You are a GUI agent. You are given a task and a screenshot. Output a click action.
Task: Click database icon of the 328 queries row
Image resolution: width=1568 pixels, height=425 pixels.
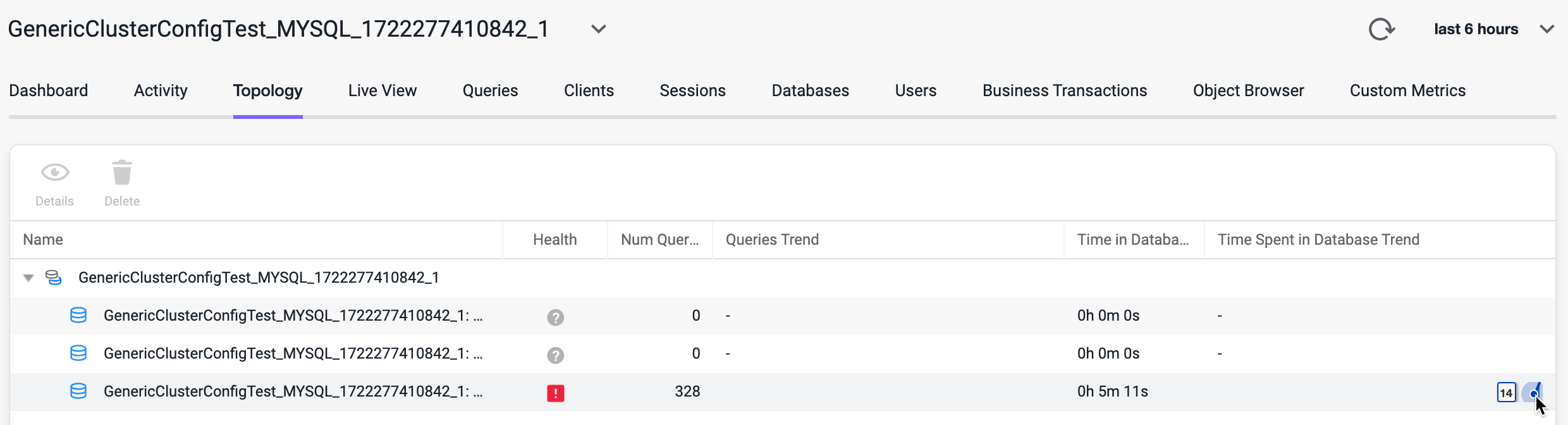pyautogui.click(x=78, y=391)
